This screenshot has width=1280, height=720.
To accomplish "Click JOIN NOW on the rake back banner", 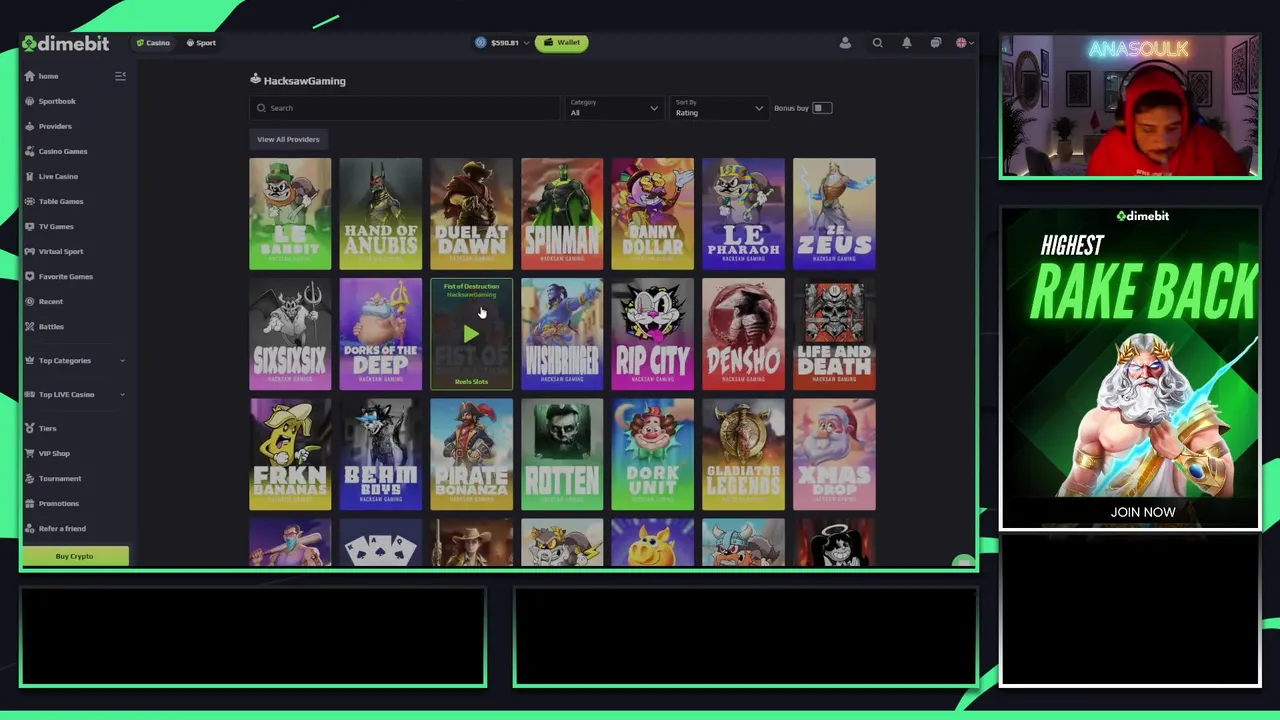I will coord(1142,512).
